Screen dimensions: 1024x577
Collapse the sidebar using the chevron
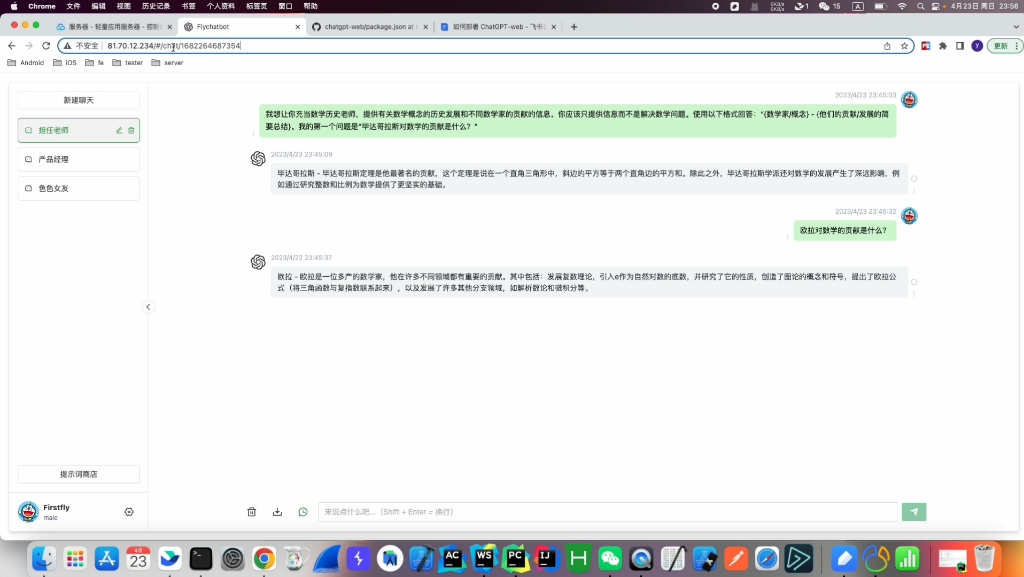pyautogui.click(x=149, y=307)
